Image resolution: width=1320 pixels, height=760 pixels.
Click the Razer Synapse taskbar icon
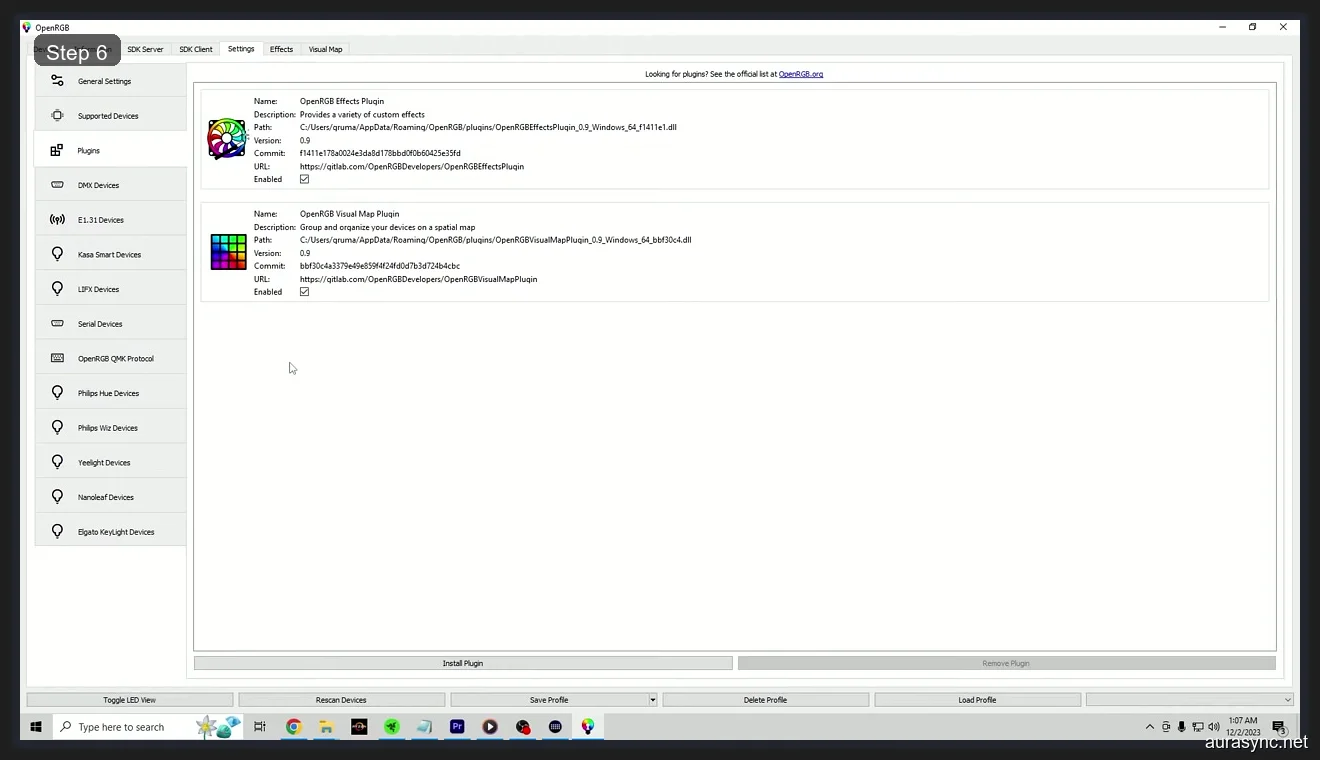click(392, 727)
